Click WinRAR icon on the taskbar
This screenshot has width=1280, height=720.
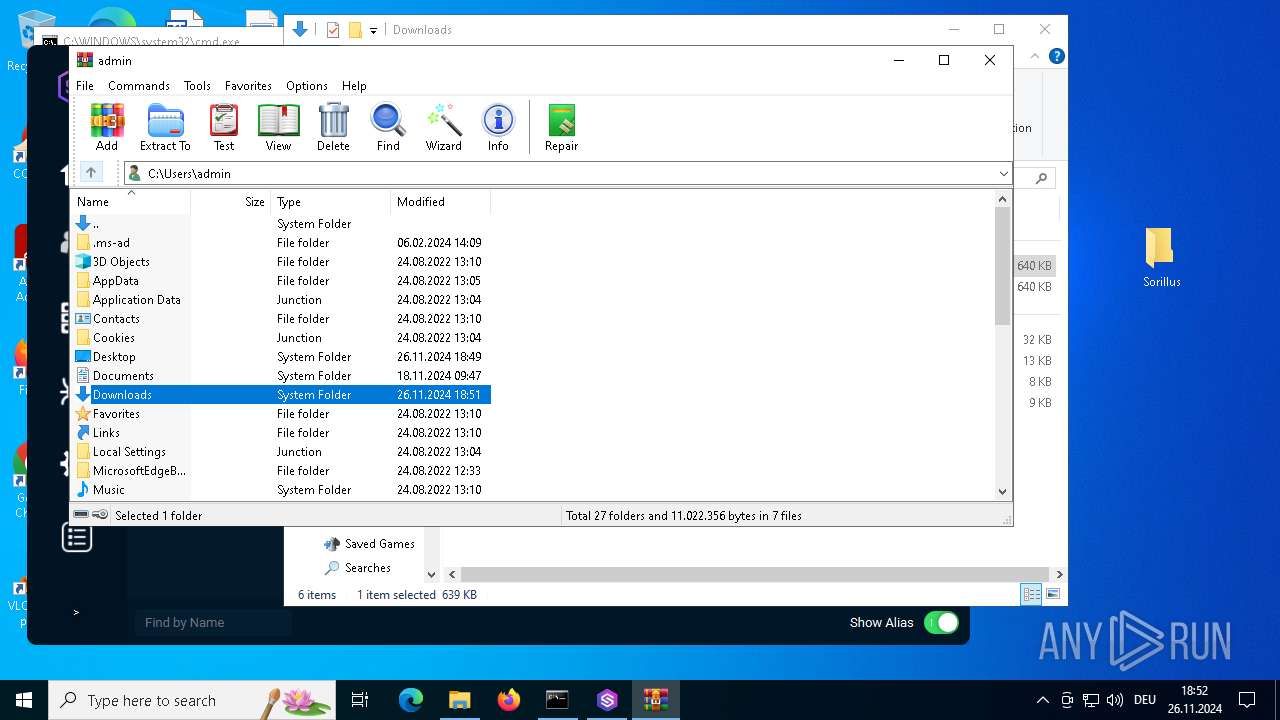(656, 700)
